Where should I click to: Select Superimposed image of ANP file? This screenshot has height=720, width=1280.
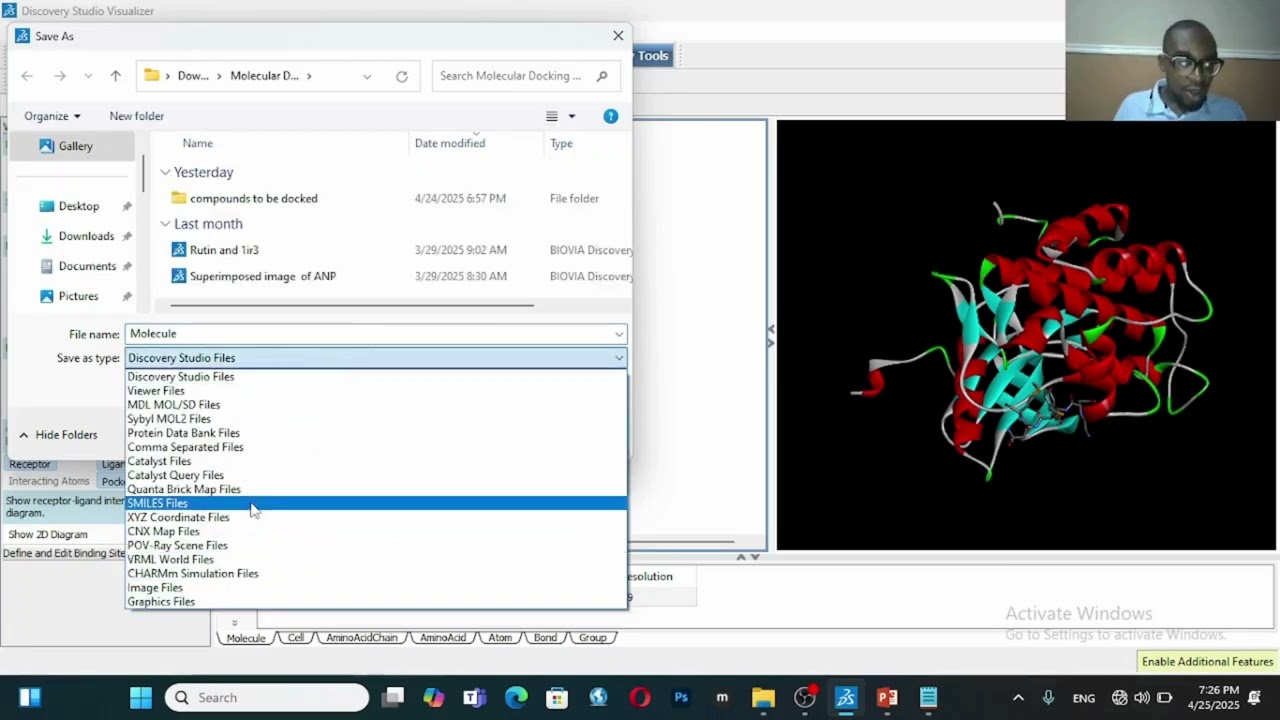(x=263, y=276)
